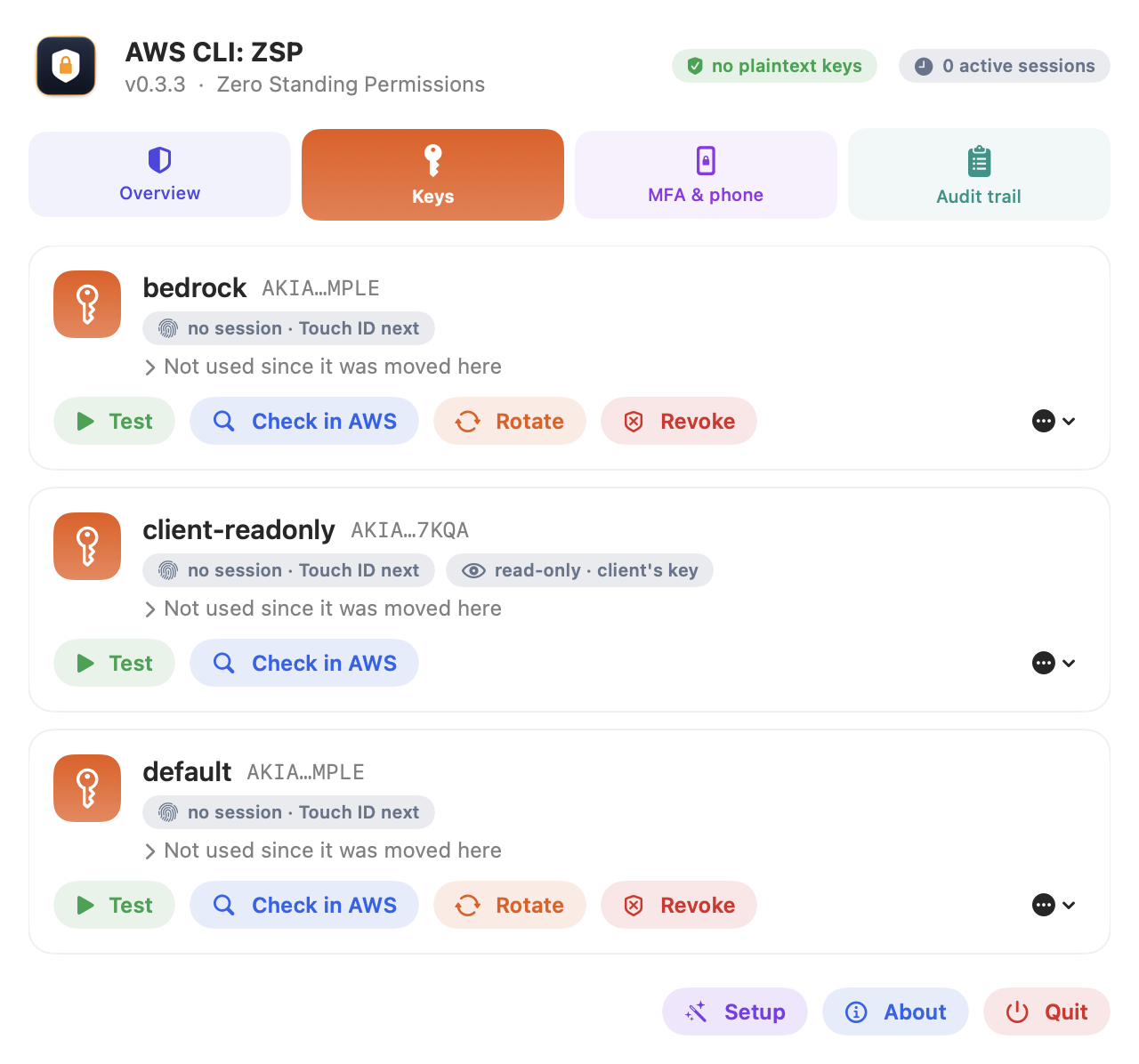Viewport: 1139px width, 1064px height.
Task: Expand client-readonly's 'Not used since' details
Action: pos(323,609)
